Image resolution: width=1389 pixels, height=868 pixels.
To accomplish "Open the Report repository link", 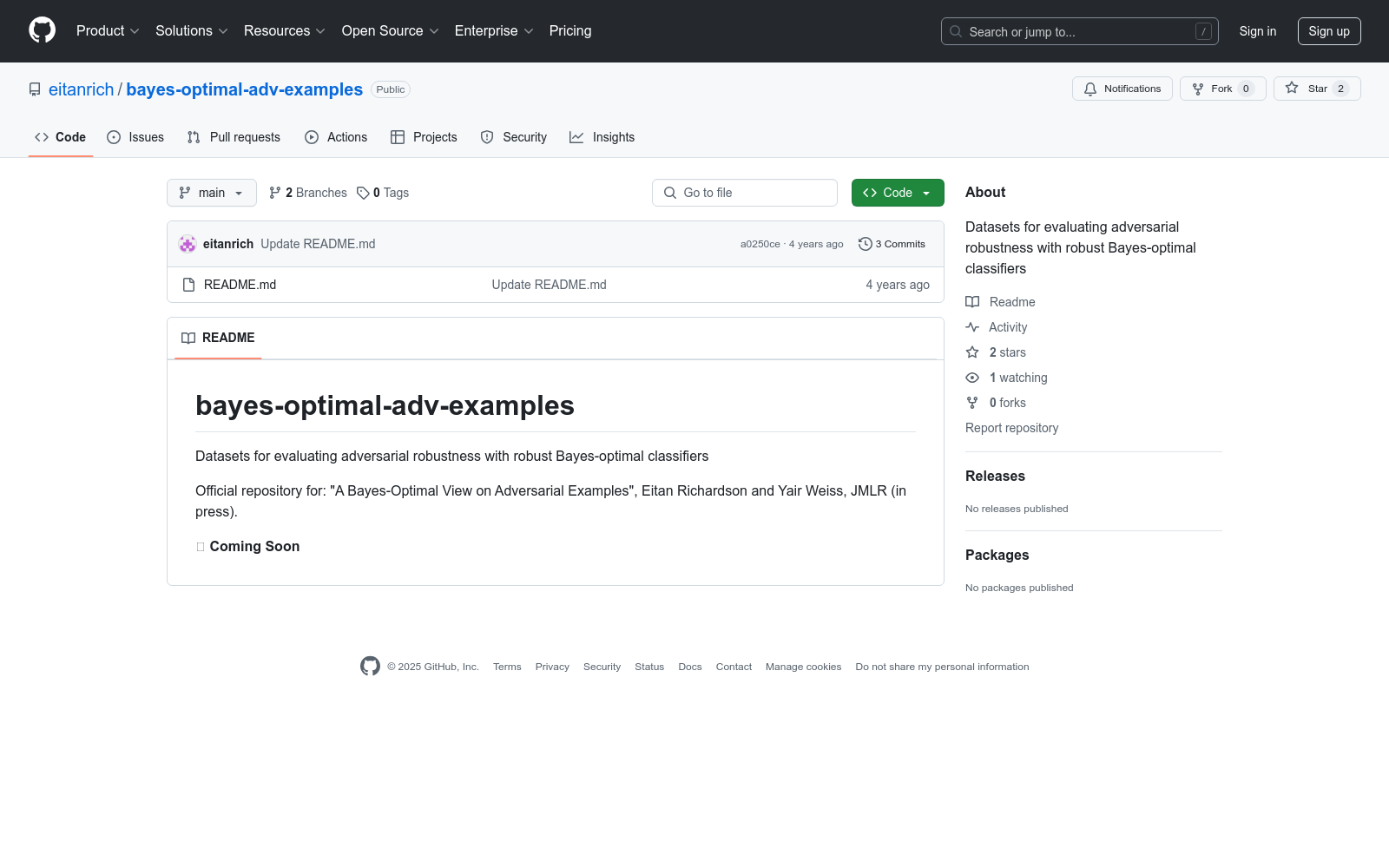I will tap(1011, 428).
